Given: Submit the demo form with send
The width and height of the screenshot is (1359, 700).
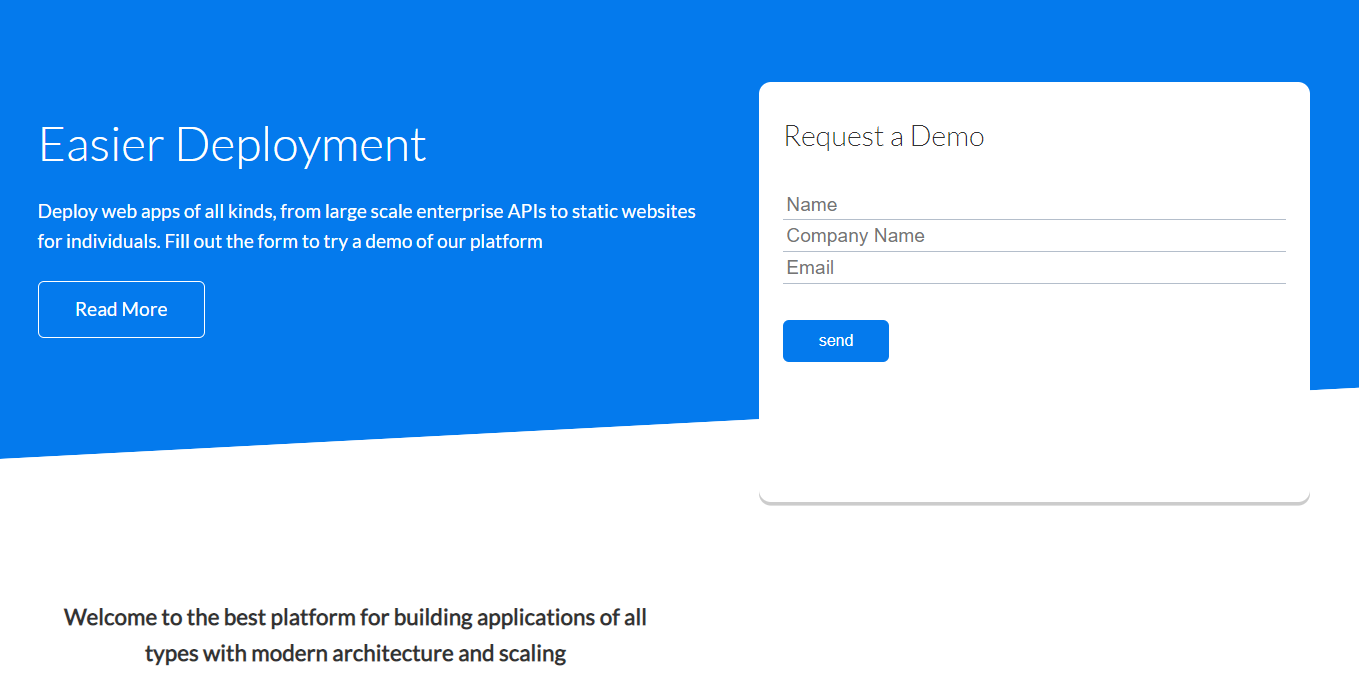Looking at the screenshot, I should [835, 341].
